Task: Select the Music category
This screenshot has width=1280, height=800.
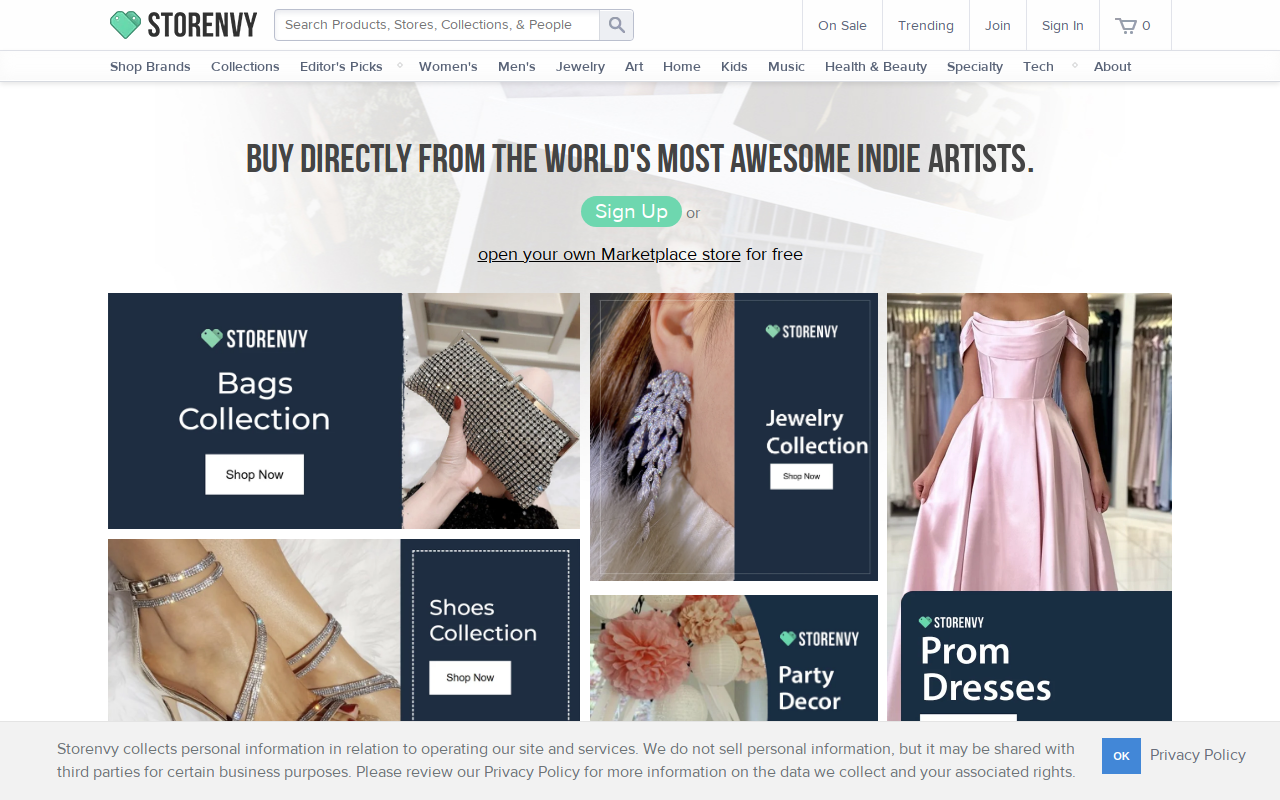Action: click(786, 66)
